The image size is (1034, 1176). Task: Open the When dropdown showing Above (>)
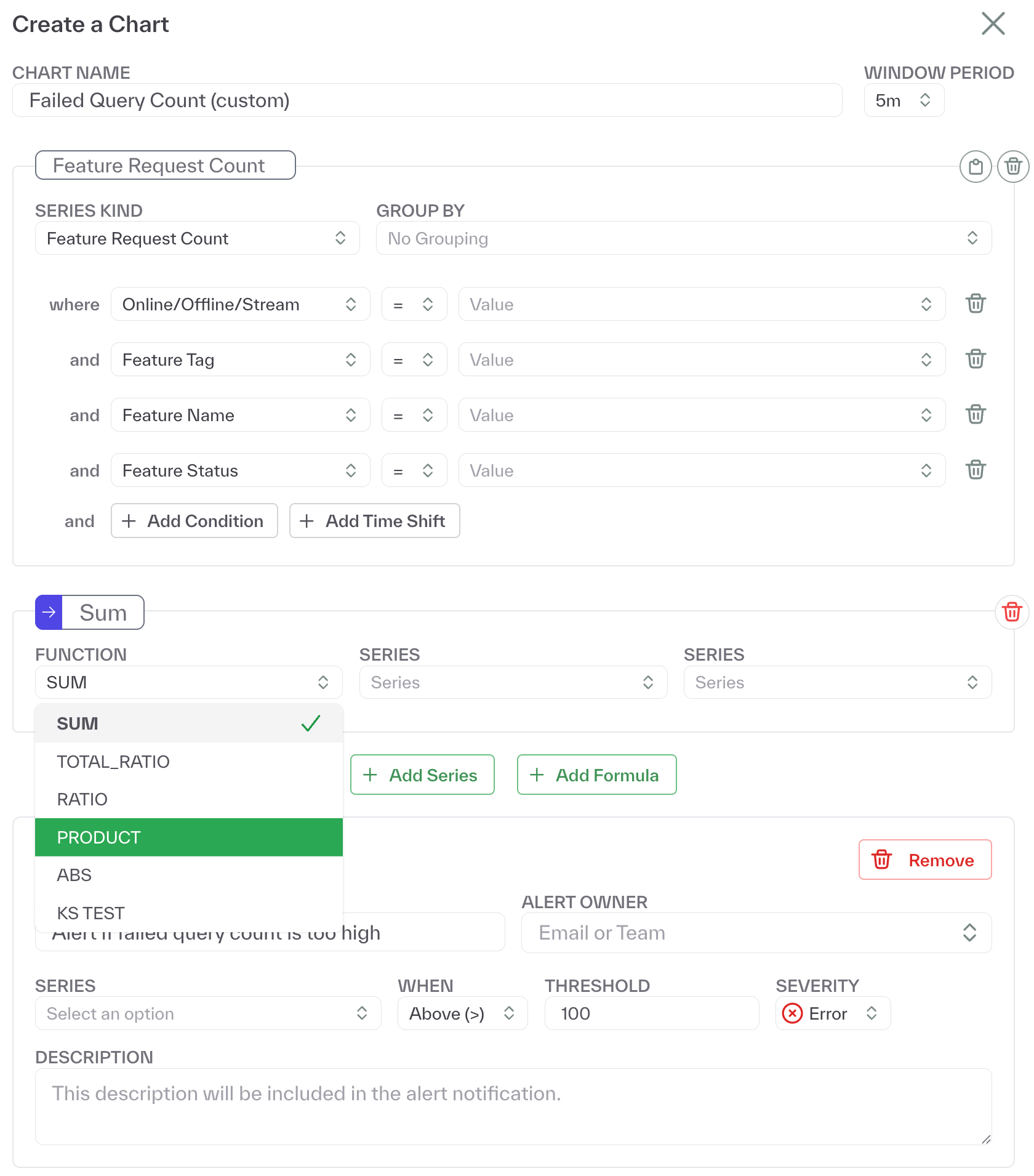coord(462,1013)
